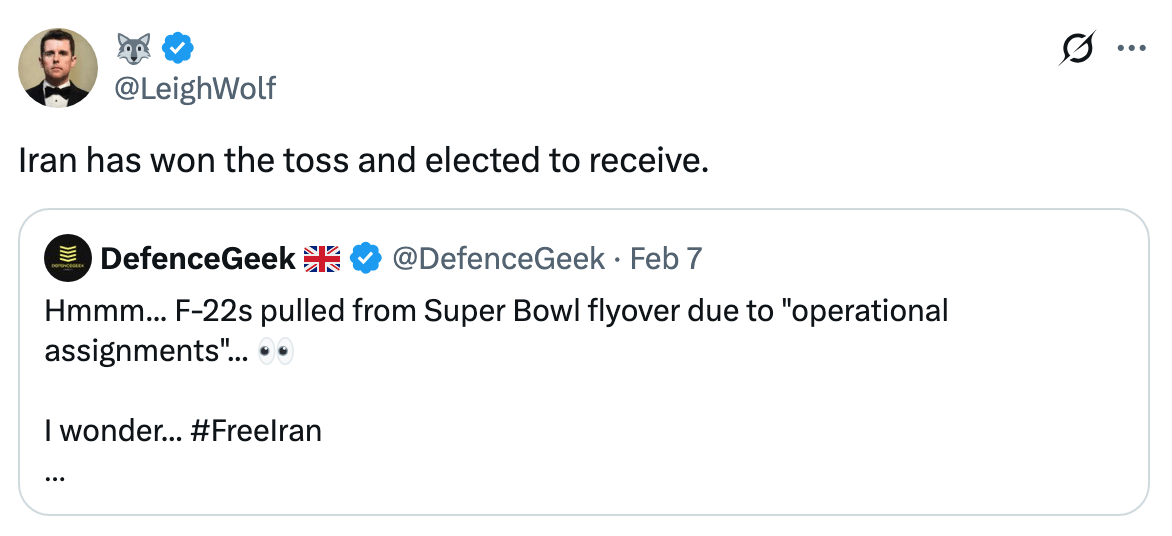Open the Grok explain-post icon
1172x536 pixels.
tap(1076, 49)
